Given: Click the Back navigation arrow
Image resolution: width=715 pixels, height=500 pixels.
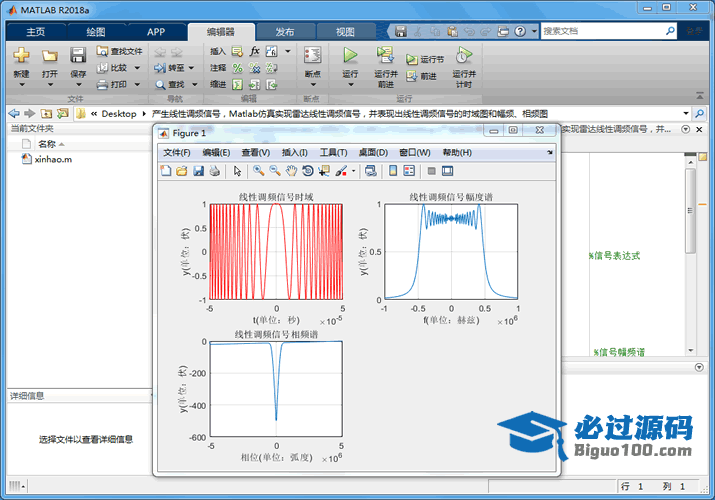Looking at the screenshot, I should [14, 113].
